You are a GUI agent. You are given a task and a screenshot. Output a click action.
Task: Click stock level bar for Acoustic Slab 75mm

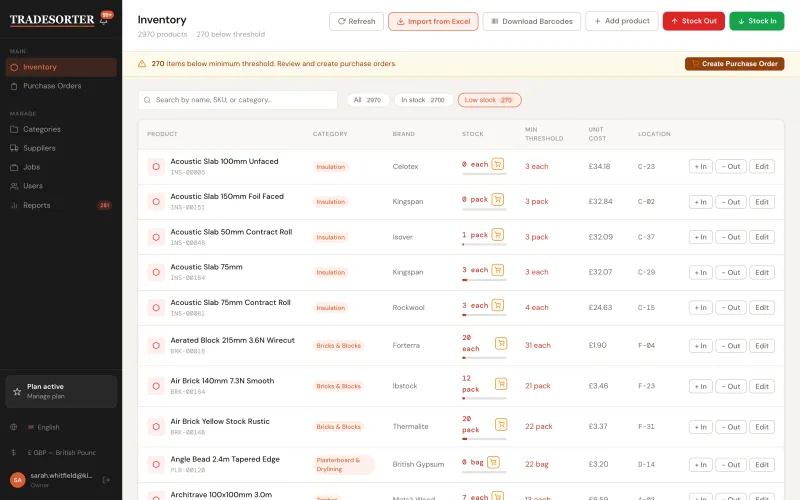point(484,280)
